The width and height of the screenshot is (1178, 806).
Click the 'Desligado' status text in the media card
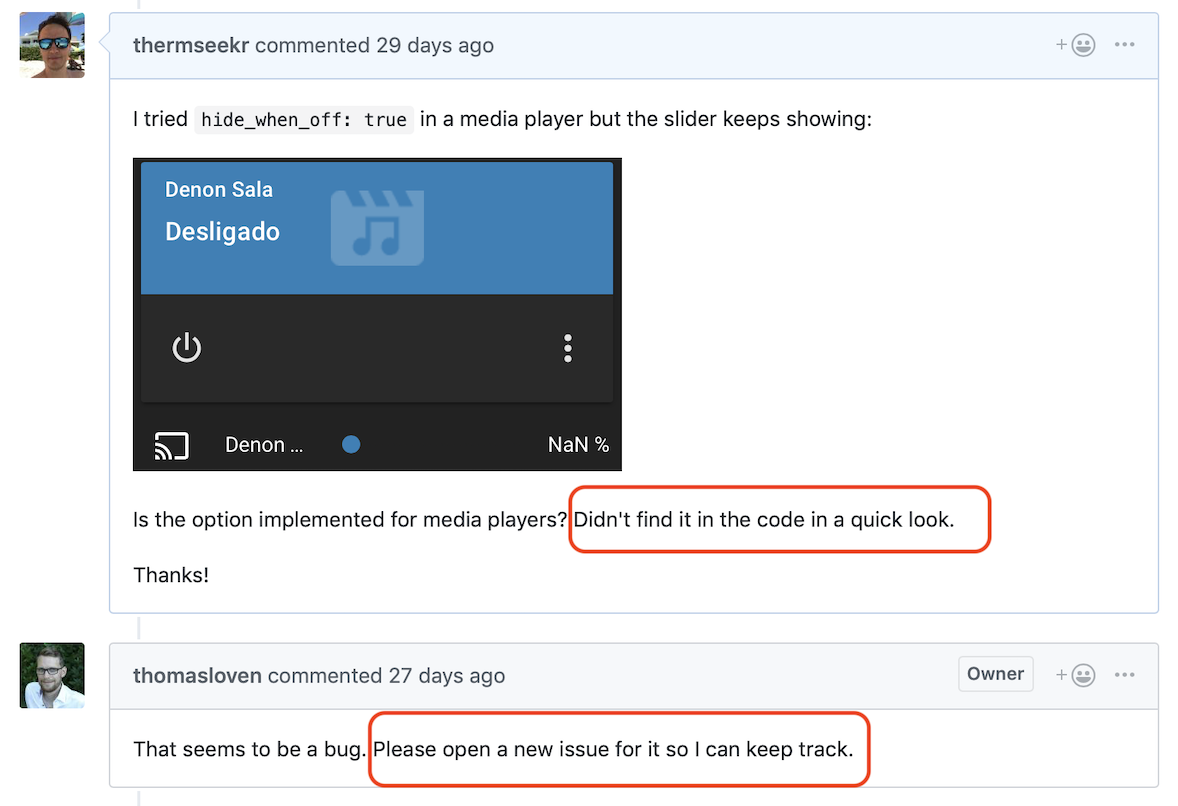tap(224, 231)
